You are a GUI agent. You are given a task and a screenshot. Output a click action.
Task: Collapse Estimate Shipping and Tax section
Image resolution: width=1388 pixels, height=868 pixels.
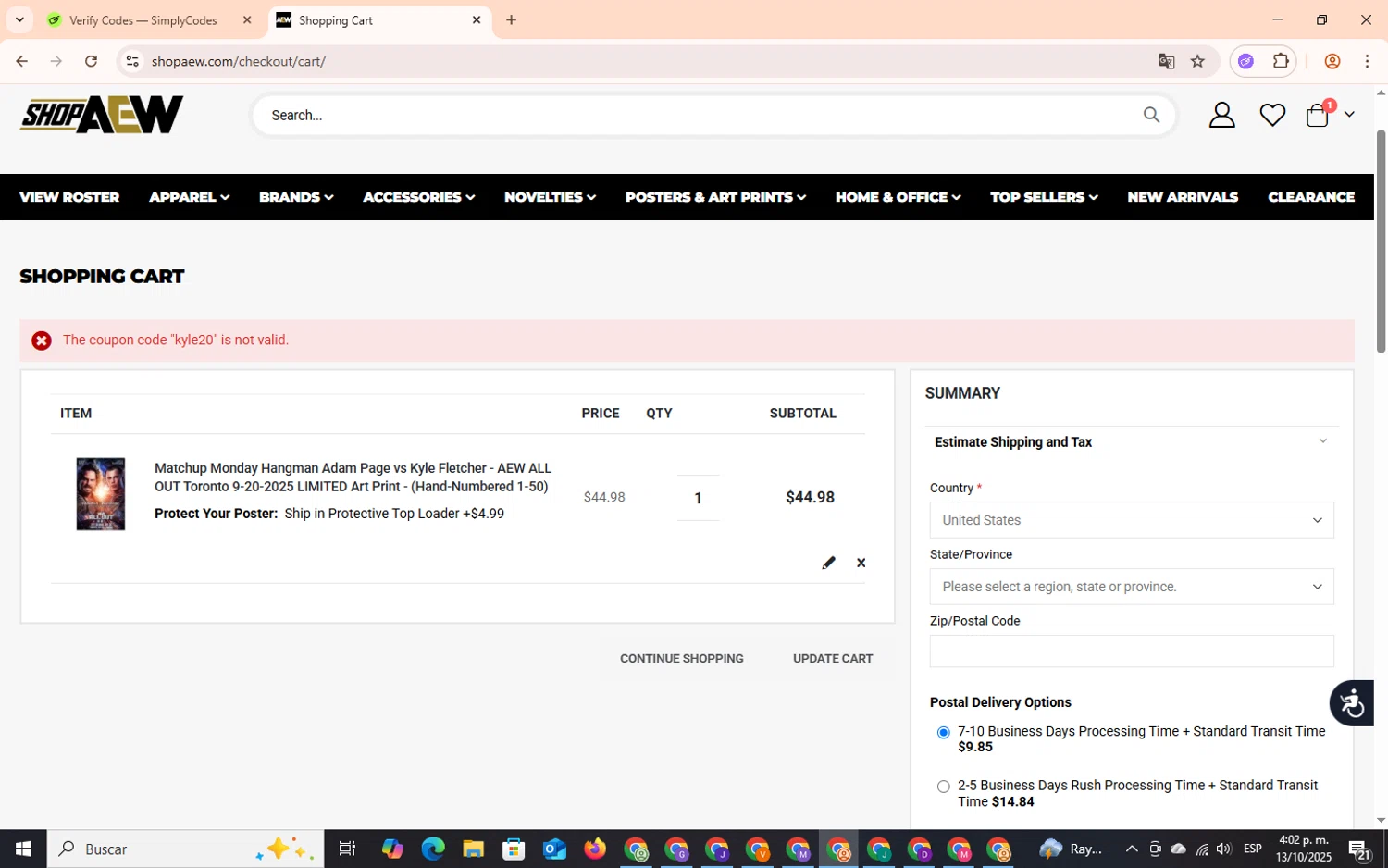coord(1131,442)
